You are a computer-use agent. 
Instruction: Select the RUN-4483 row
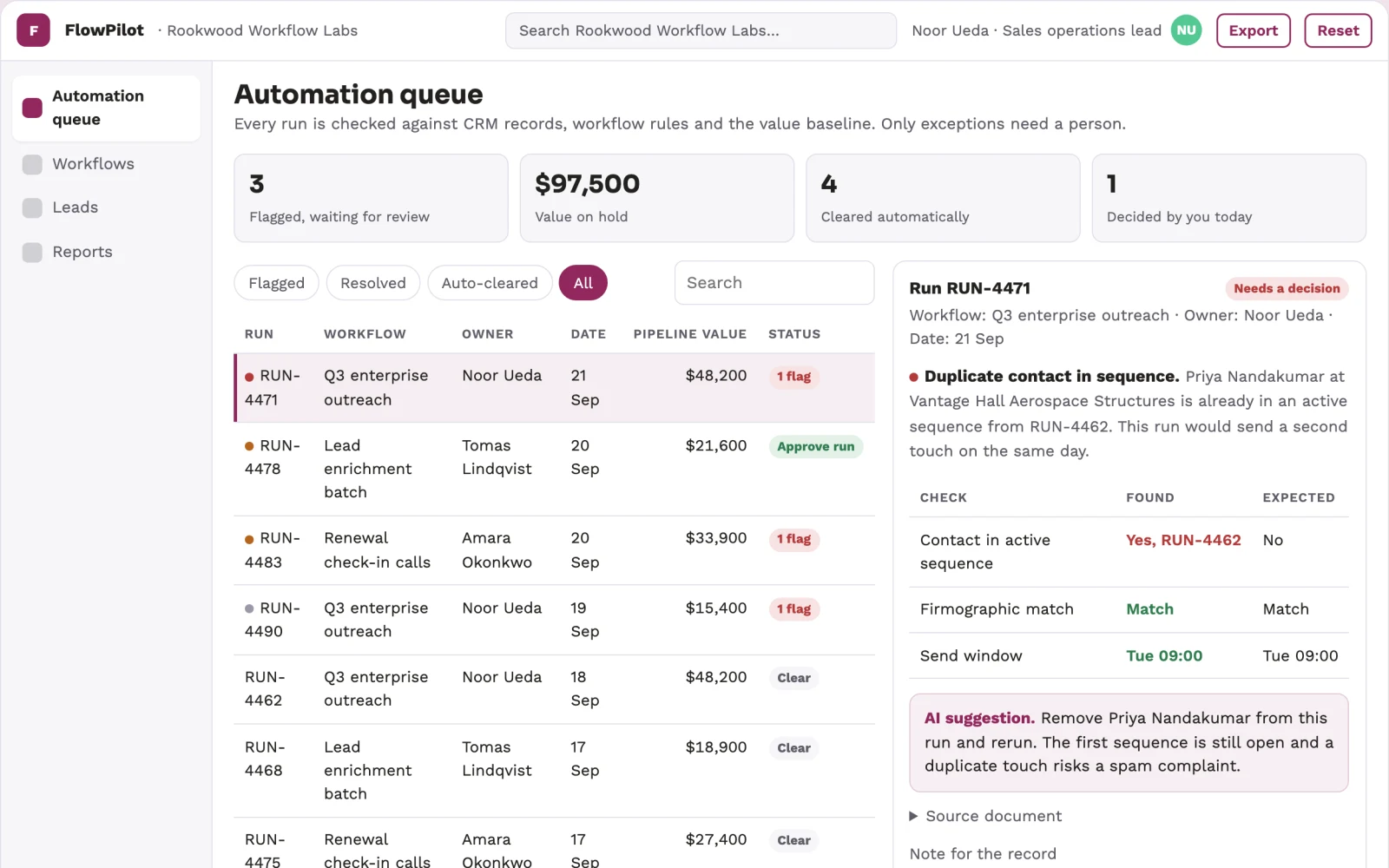click(x=555, y=550)
